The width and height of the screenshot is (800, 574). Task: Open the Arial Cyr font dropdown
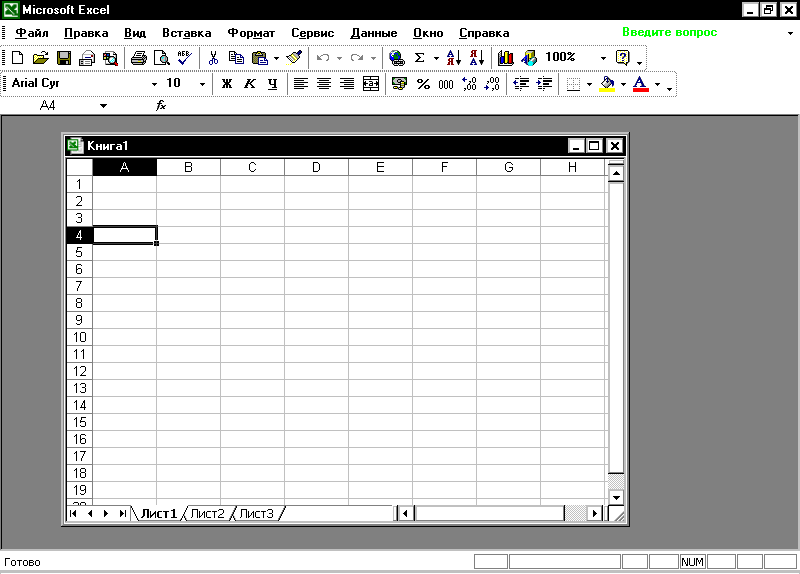pos(155,84)
